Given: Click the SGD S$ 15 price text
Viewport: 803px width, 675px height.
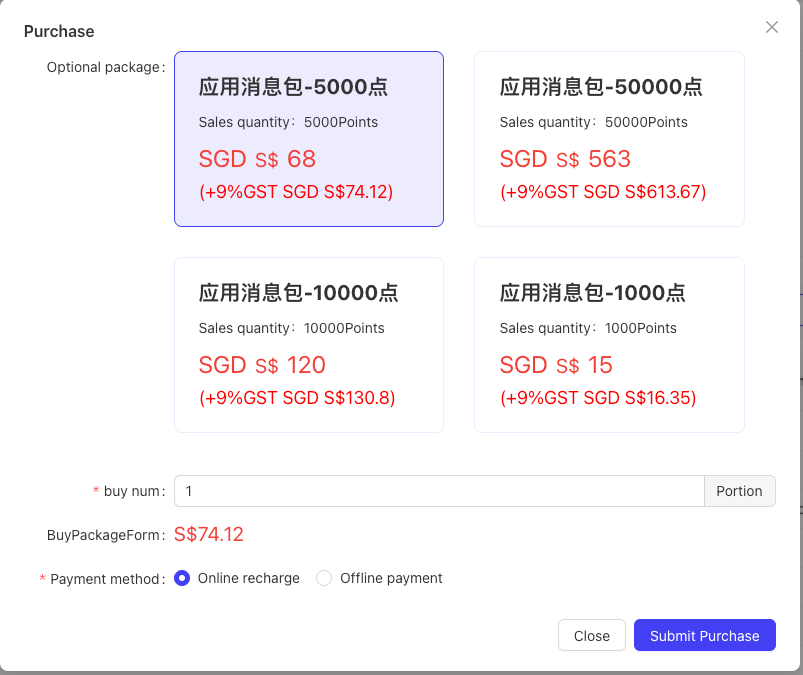Looking at the screenshot, I should click(556, 365).
